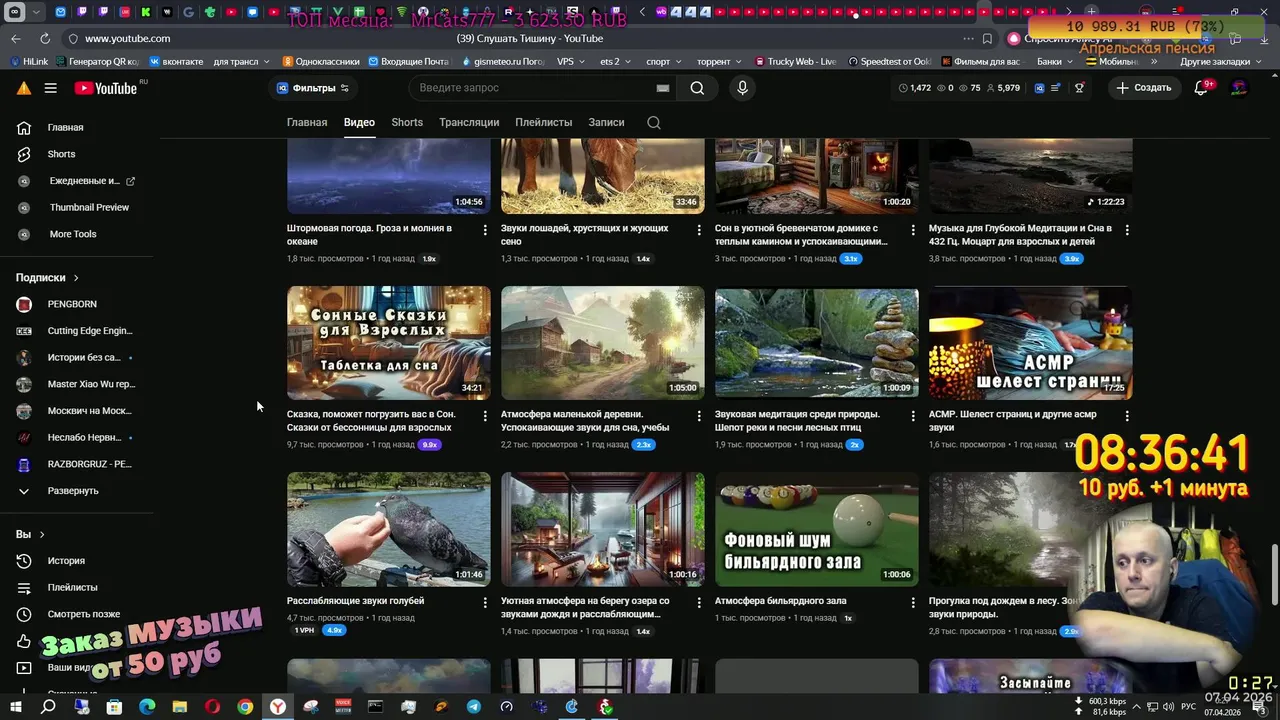Click the address bar www.youtube.com
Viewport: 1280px width, 720px height.
[x=127, y=38]
